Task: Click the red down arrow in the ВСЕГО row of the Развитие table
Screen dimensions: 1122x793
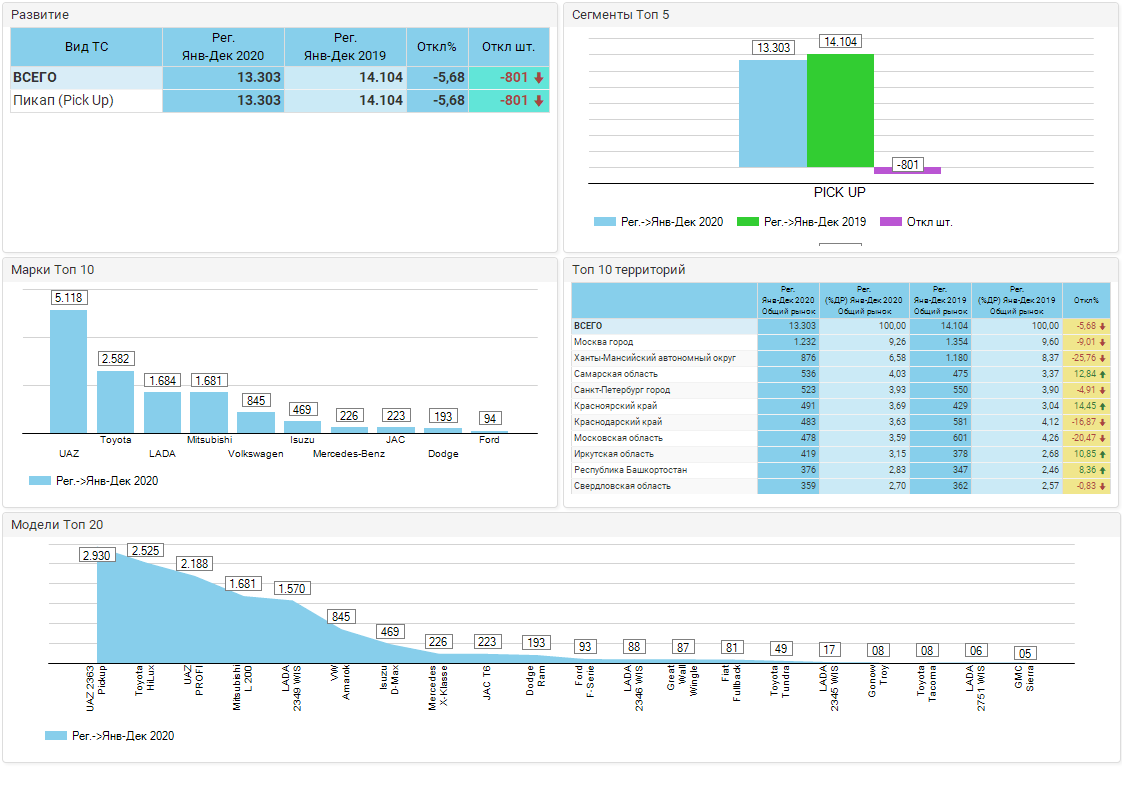Action: point(538,78)
